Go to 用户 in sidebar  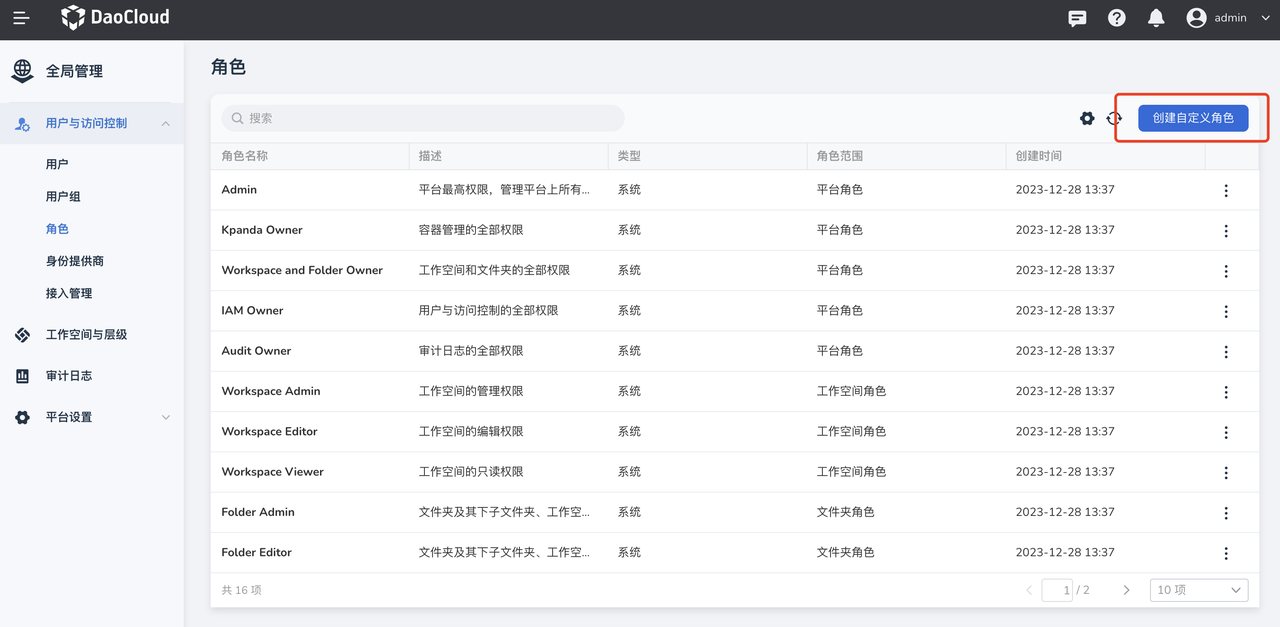pyautogui.click(x=57, y=164)
